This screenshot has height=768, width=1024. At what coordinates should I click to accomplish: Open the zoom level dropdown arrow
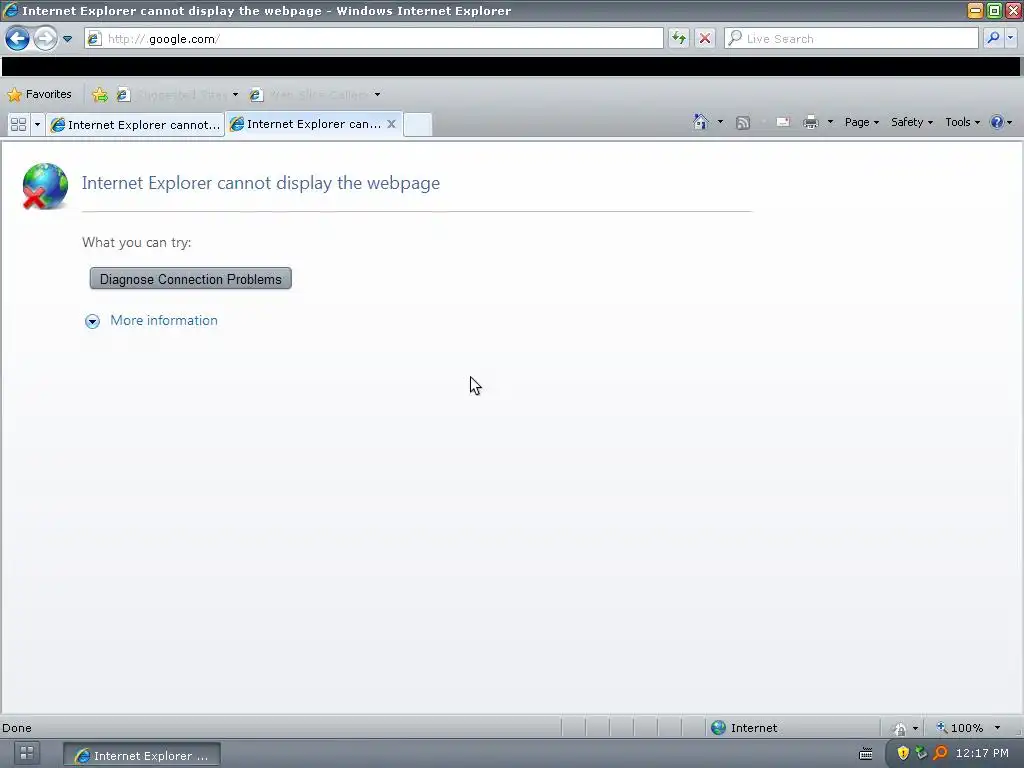point(997,728)
